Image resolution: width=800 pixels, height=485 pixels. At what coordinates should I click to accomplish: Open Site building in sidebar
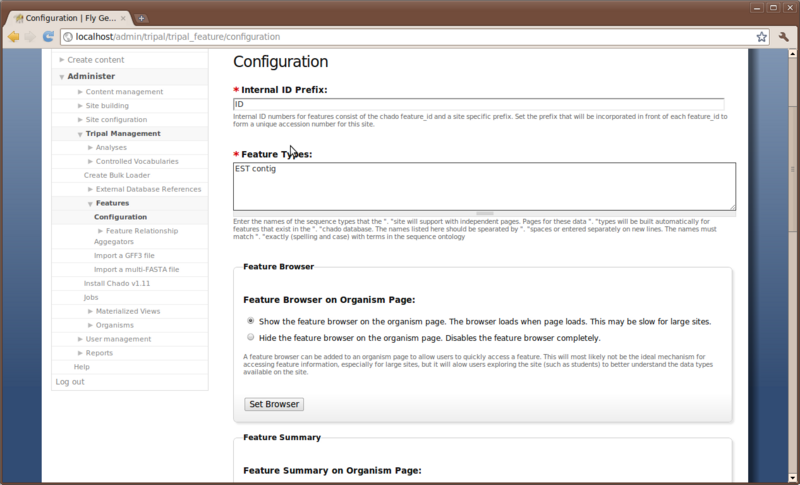pyautogui.click(x=107, y=106)
